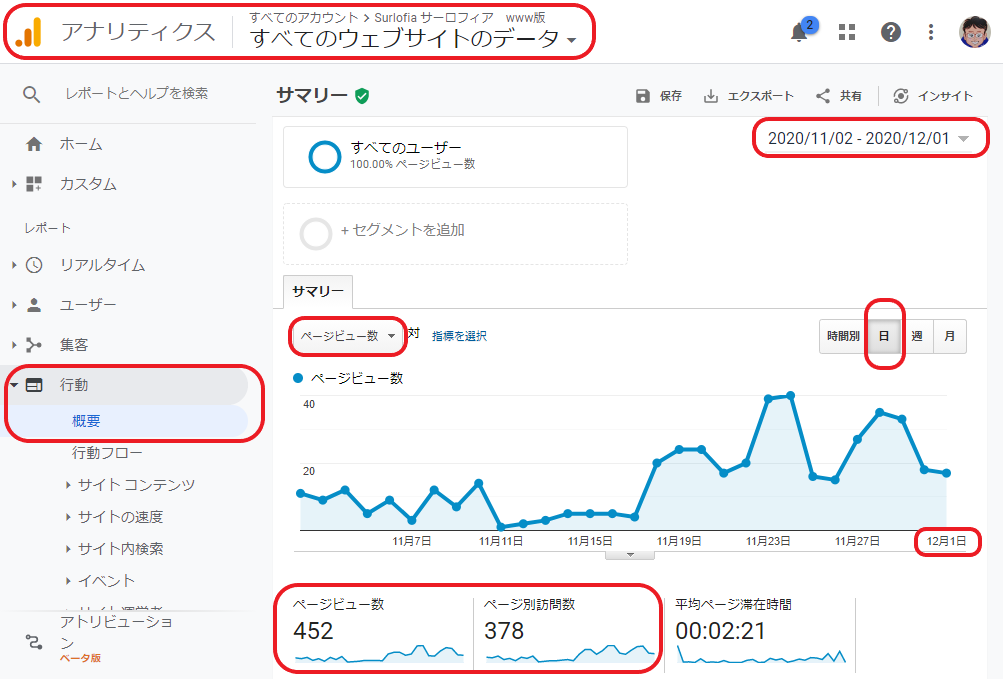
Task: Switch the chart granularity to 週
Action: 916,336
